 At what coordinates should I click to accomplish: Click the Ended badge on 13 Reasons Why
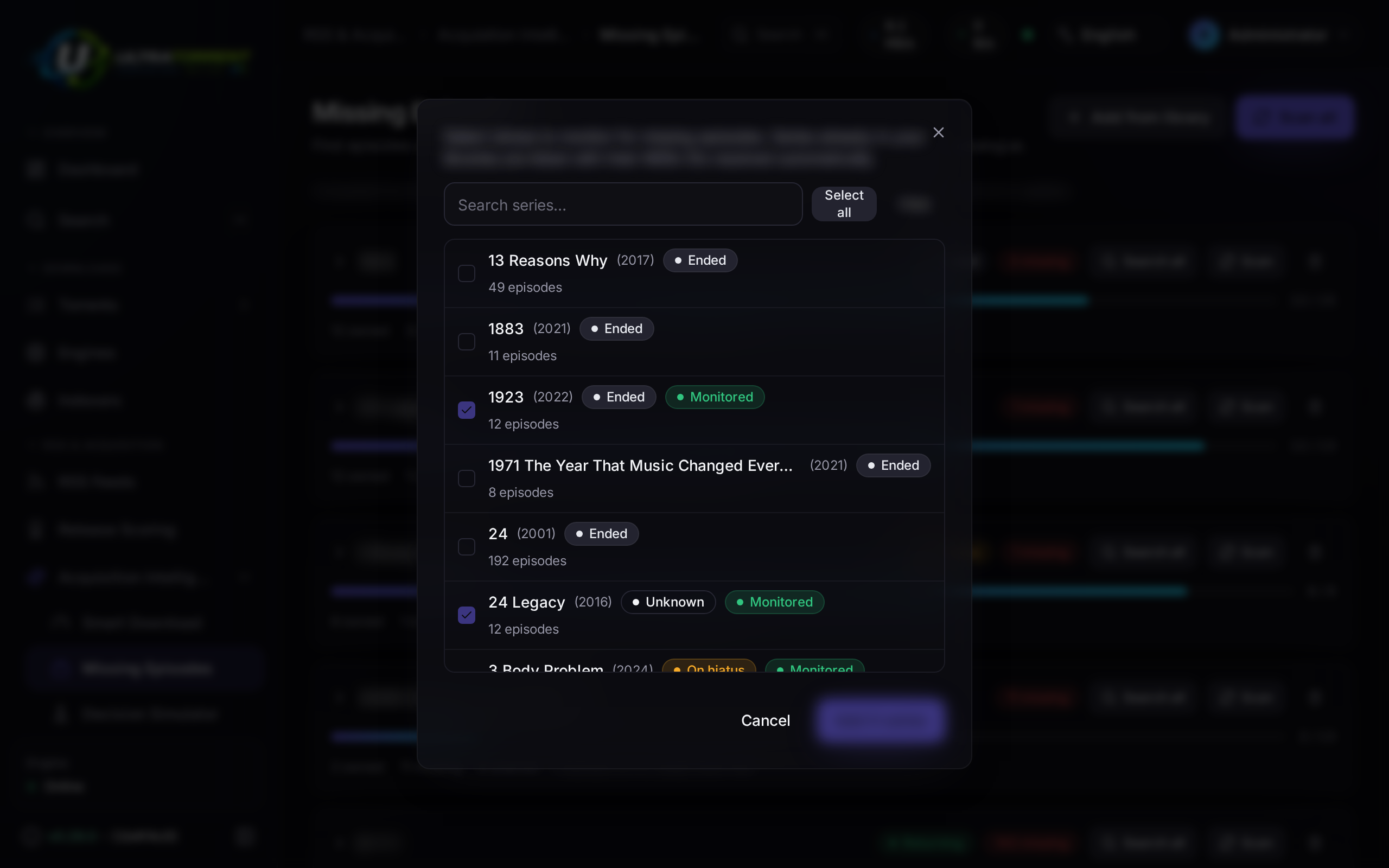point(700,260)
